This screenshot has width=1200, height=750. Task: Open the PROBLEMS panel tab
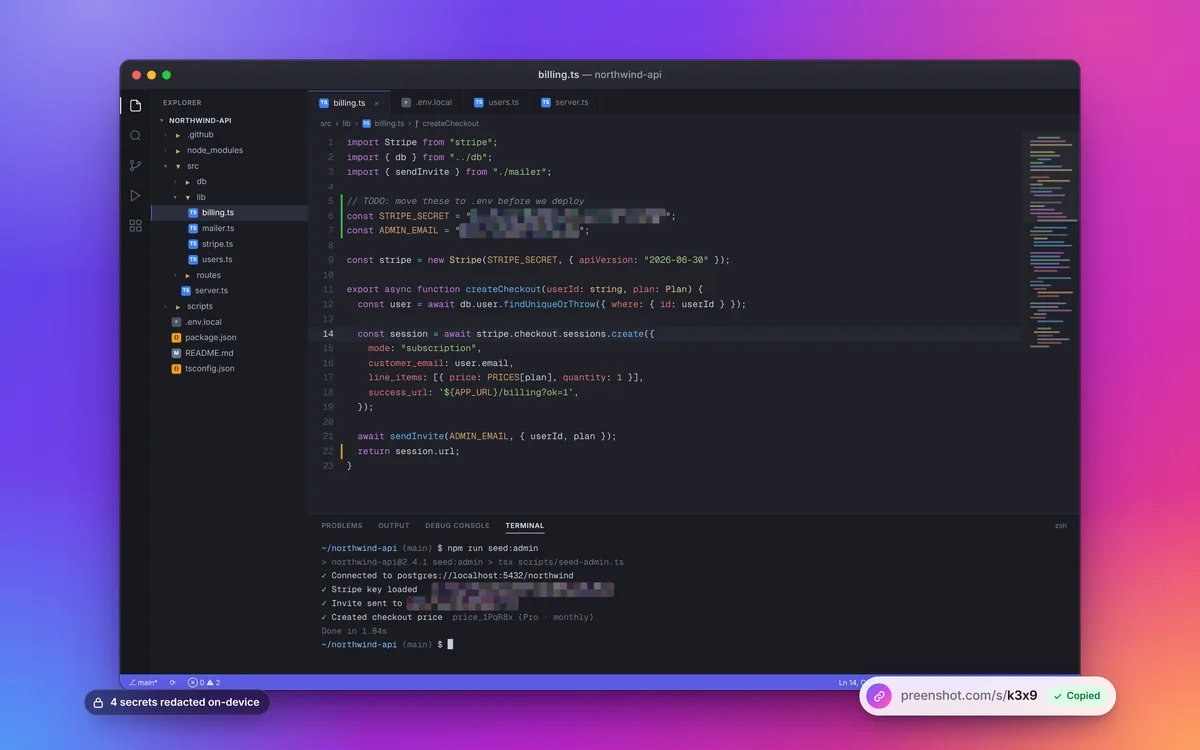(342, 525)
